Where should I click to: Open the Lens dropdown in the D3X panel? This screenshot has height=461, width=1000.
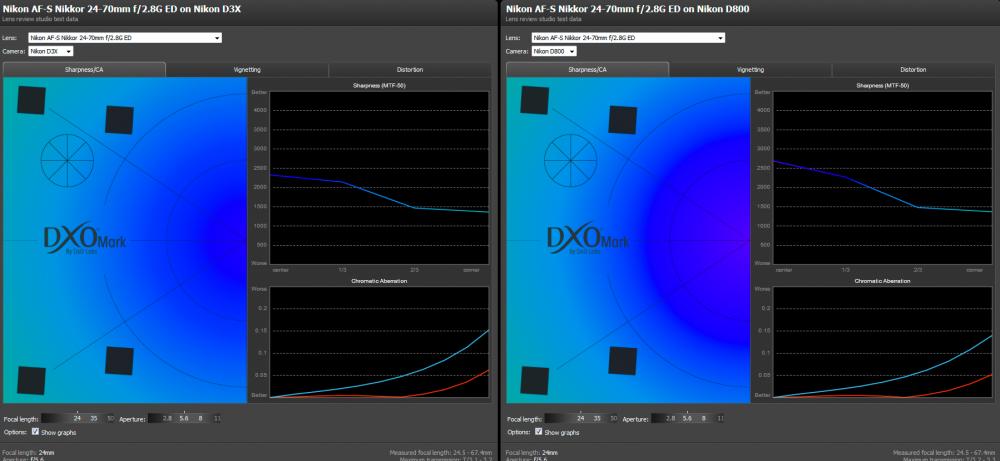[125, 38]
